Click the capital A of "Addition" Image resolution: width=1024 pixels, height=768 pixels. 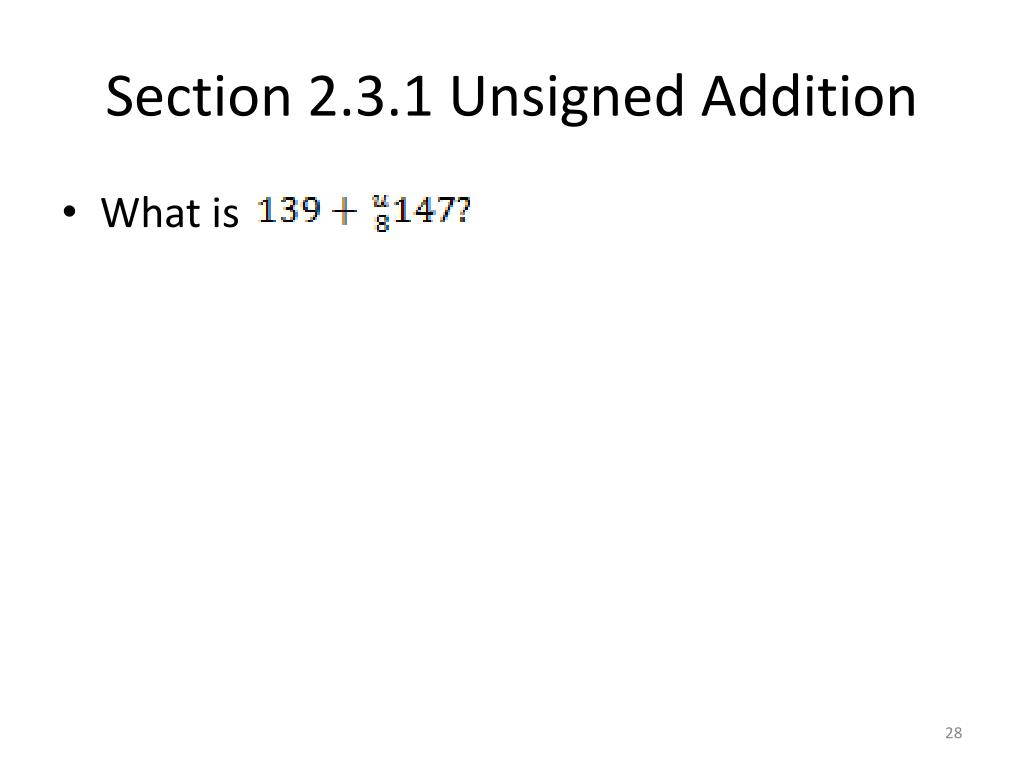[x=722, y=97]
